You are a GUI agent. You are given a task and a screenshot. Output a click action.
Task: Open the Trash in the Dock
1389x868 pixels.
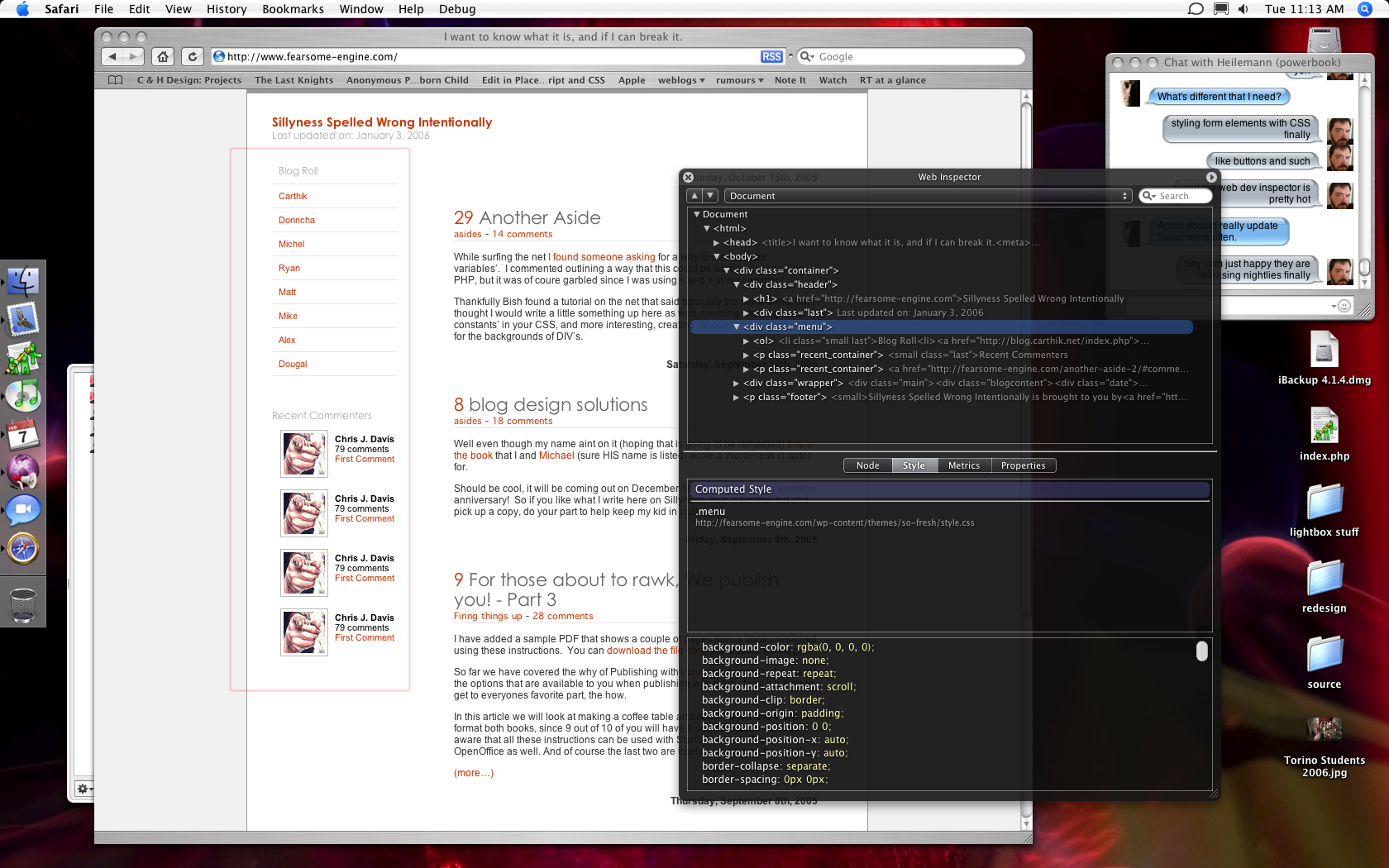tap(23, 605)
